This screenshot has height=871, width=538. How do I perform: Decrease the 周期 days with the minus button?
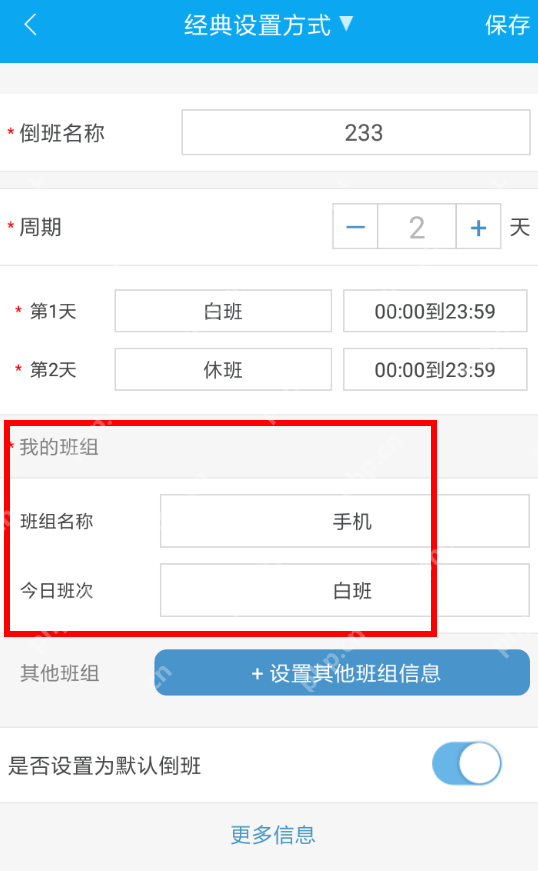pyautogui.click(x=355, y=226)
